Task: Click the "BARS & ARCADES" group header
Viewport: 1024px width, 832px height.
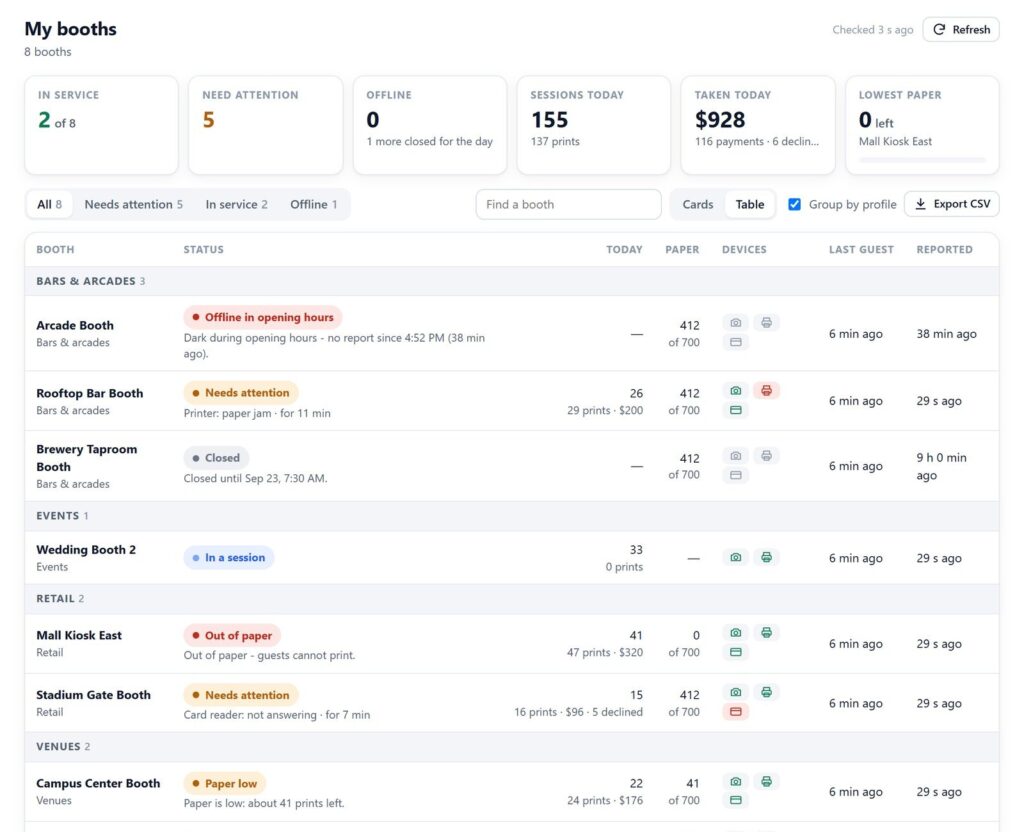Action: tap(512, 281)
